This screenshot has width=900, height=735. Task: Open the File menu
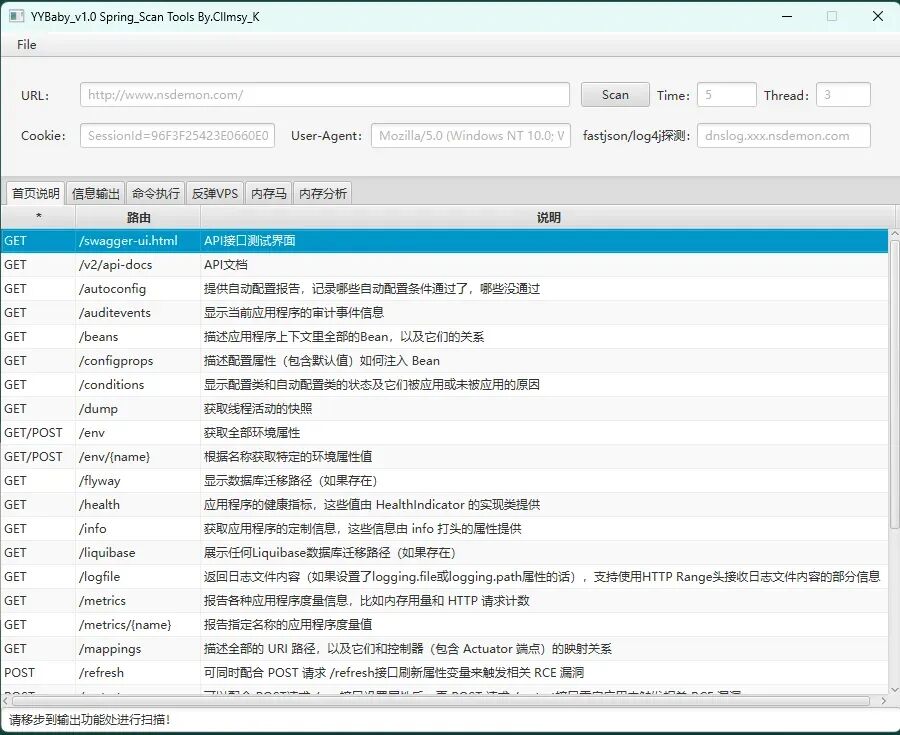26,45
